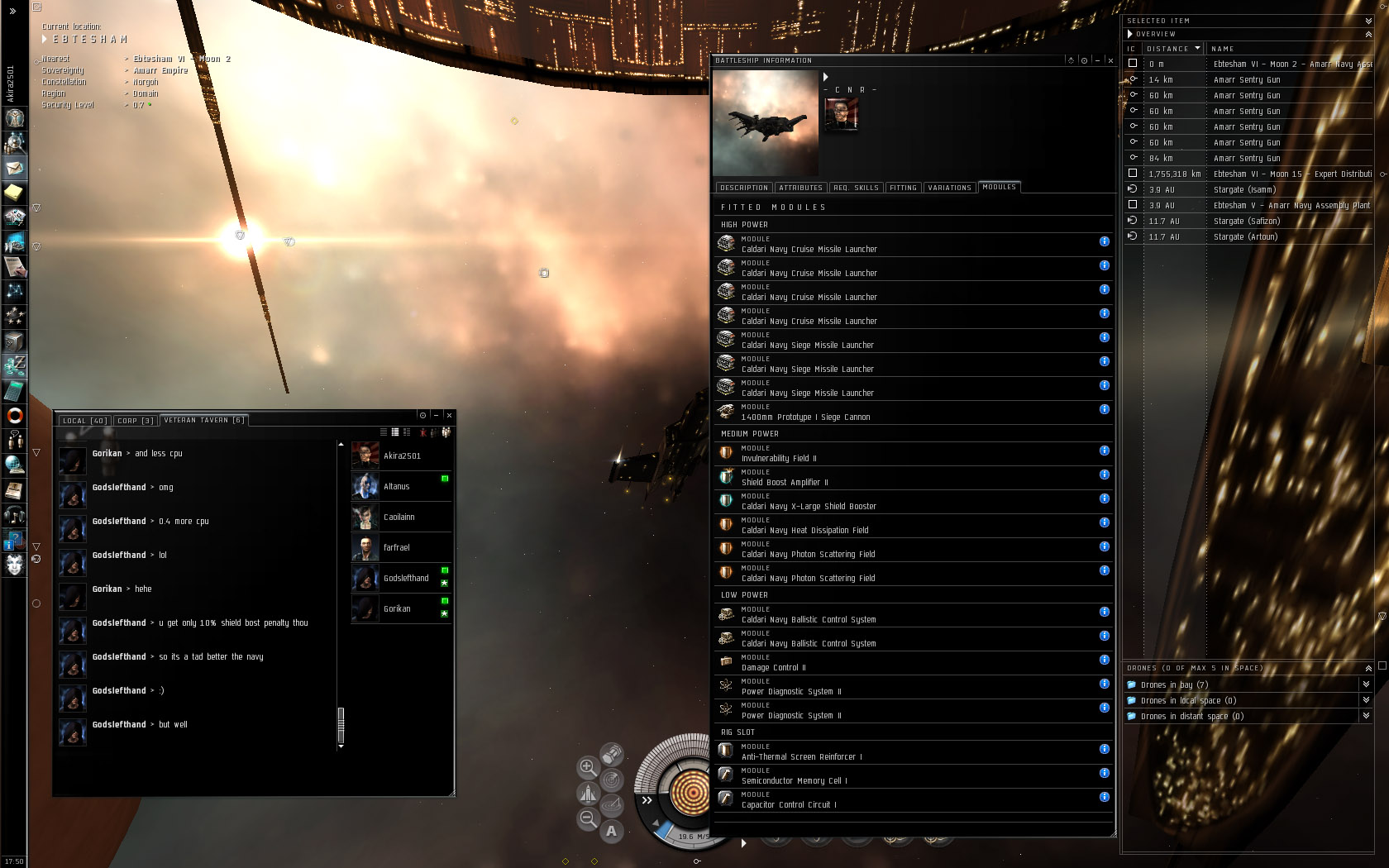Open People and Places magnifier icon
The height and width of the screenshot is (868, 1389).
click(x=15, y=143)
